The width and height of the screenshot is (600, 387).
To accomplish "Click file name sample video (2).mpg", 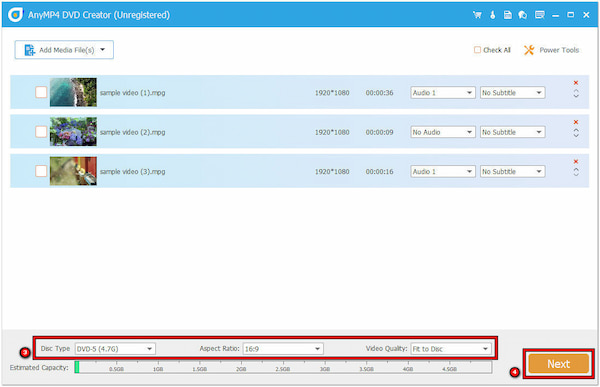I will coord(132,132).
